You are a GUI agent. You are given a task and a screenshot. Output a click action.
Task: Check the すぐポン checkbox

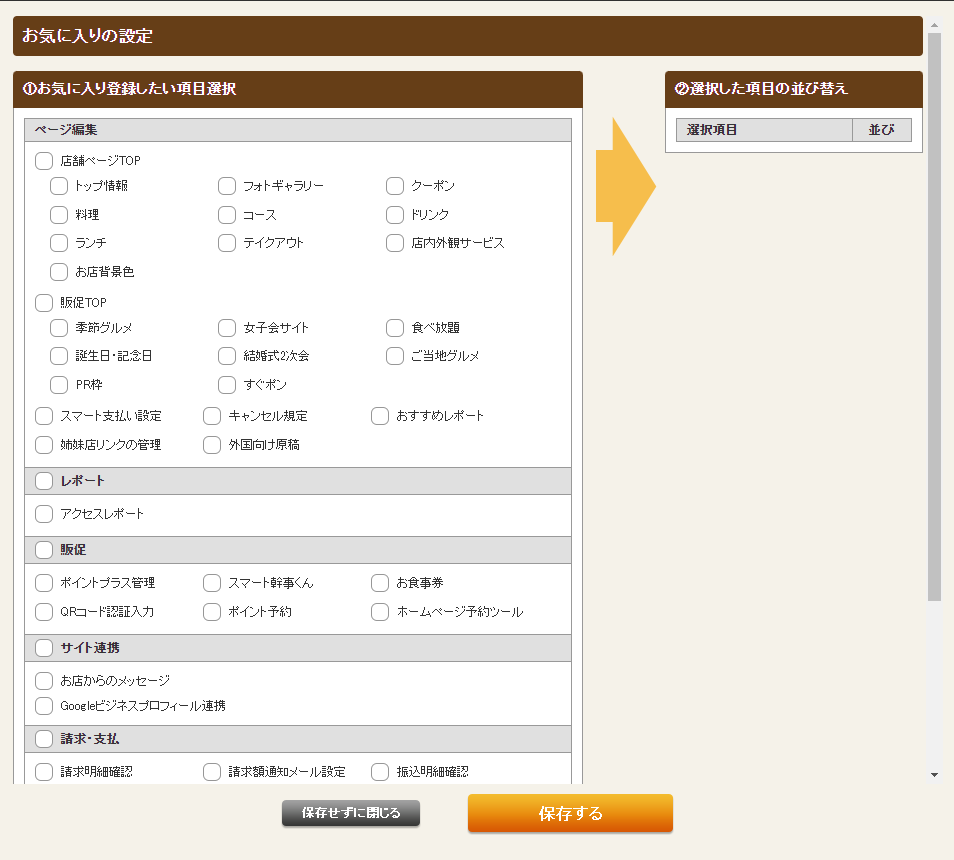pos(226,384)
